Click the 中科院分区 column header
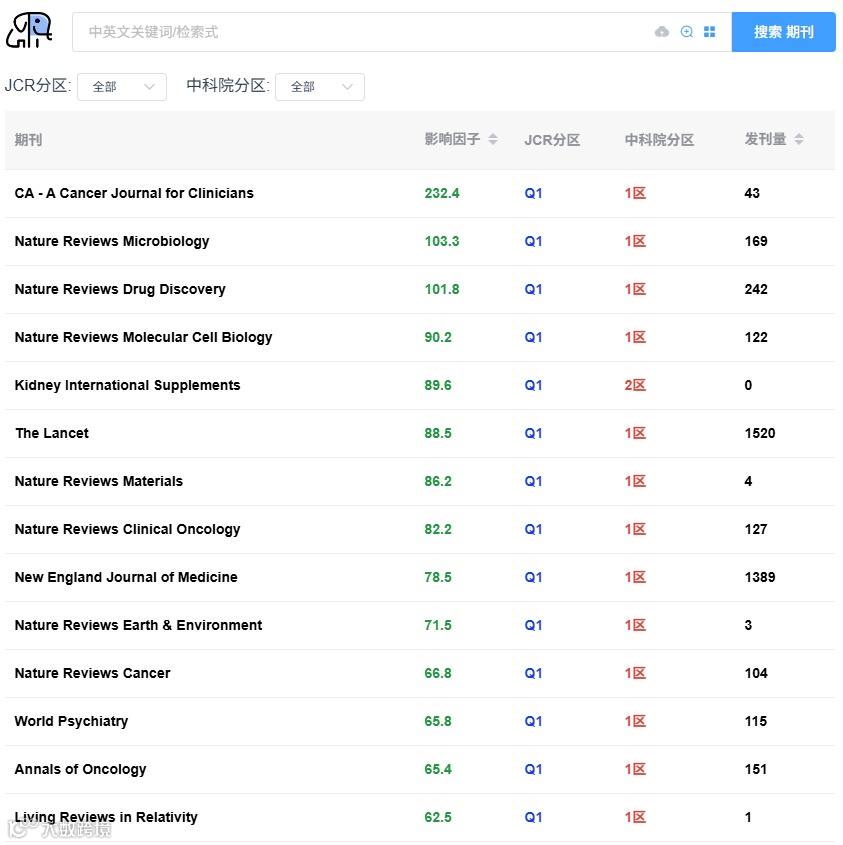Viewport: 843px width, 845px height. 659,140
